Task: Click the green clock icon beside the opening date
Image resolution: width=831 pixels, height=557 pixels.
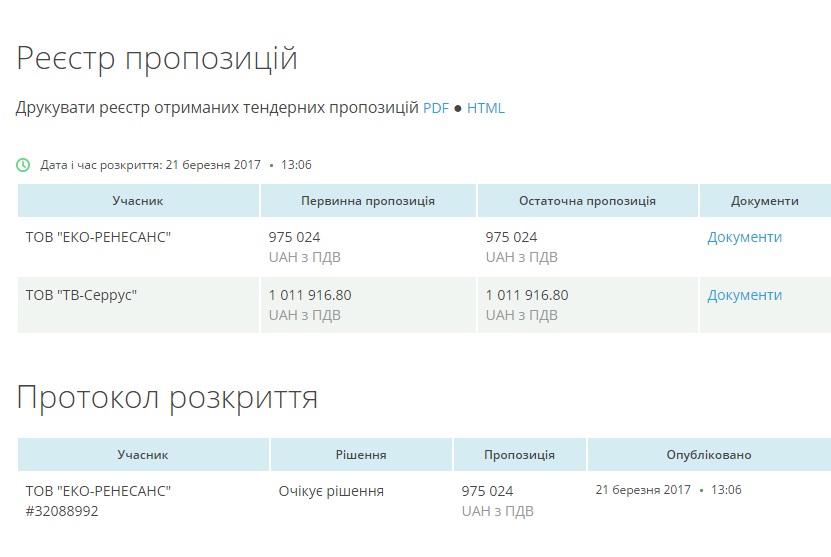Action: coord(23,165)
